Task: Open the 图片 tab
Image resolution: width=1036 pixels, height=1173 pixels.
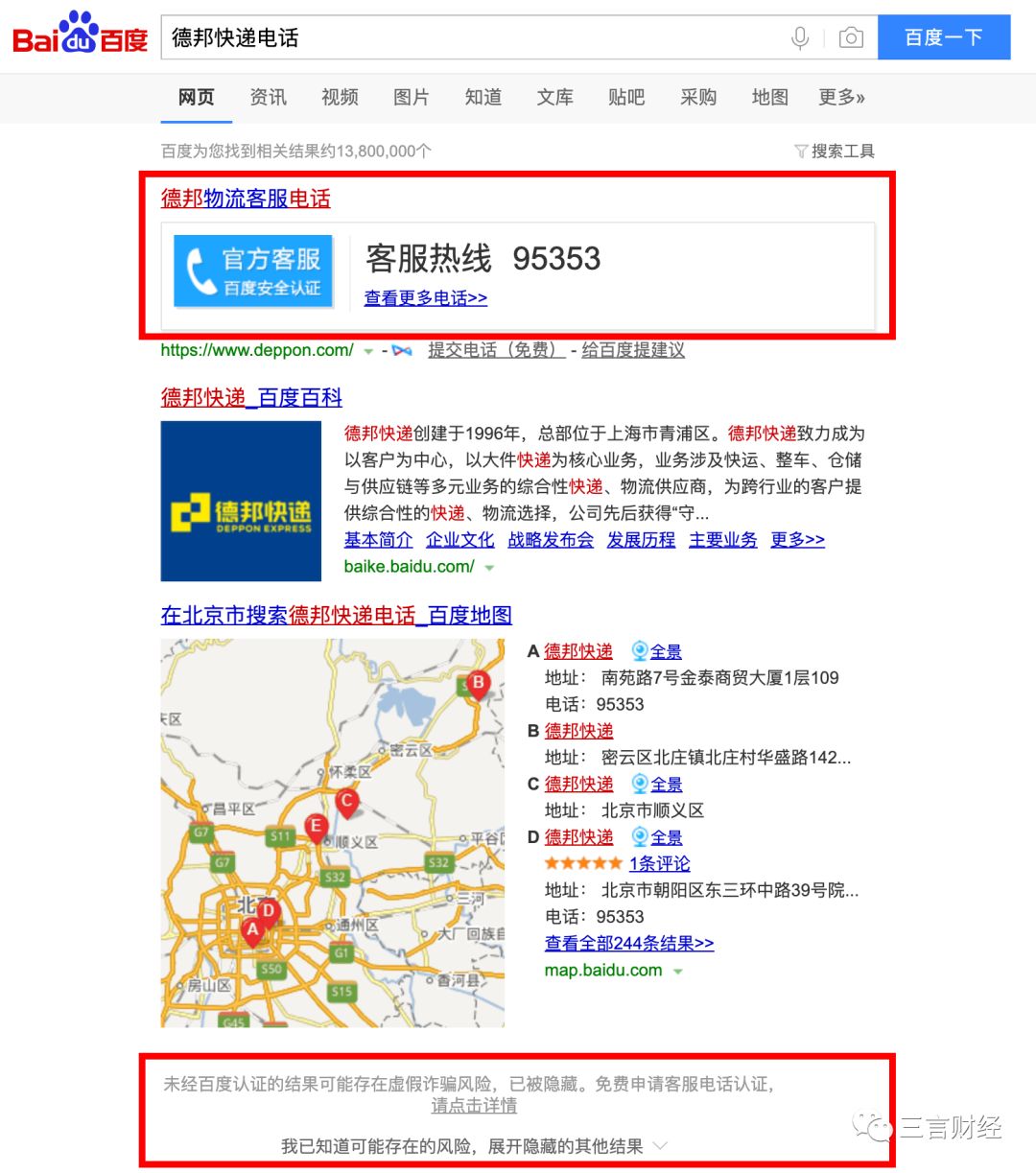Action: pos(412,97)
